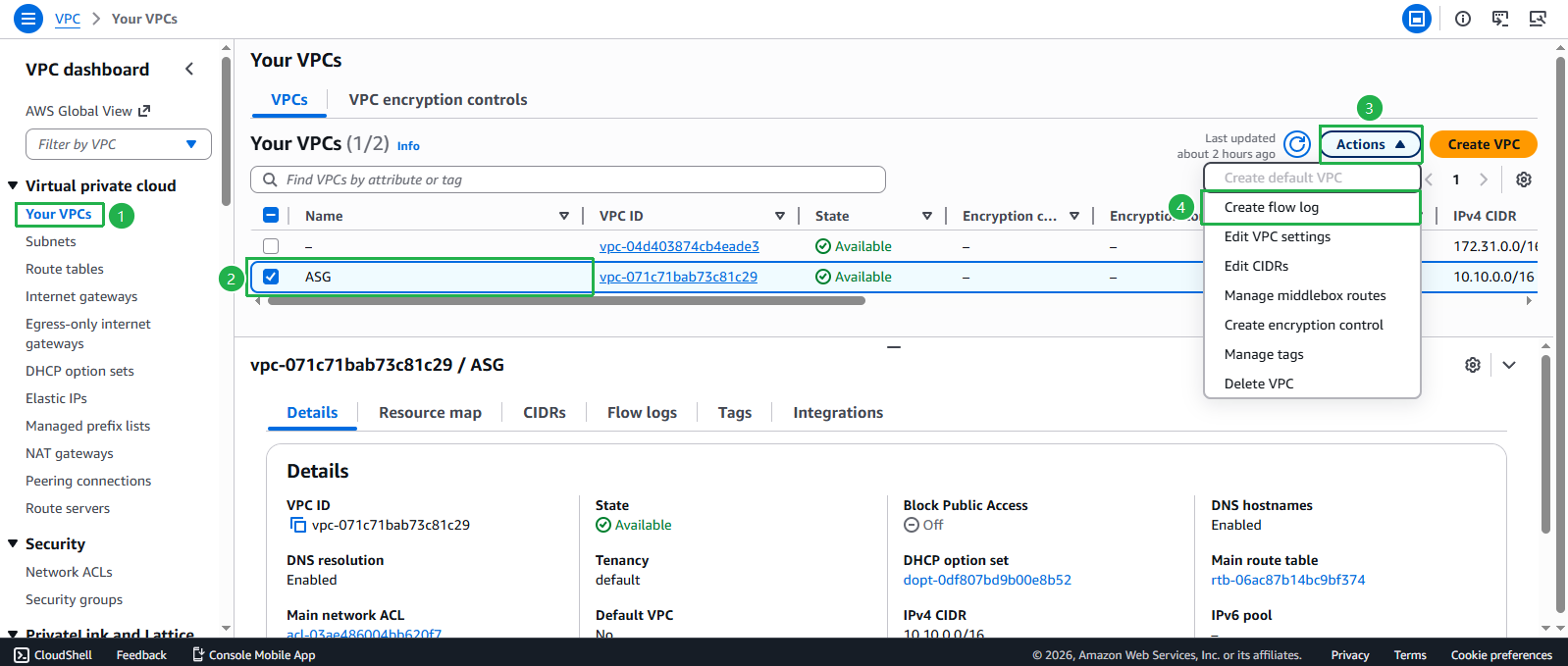
Task: Expand PrivateLink and Lattice section
Action: [13, 635]
